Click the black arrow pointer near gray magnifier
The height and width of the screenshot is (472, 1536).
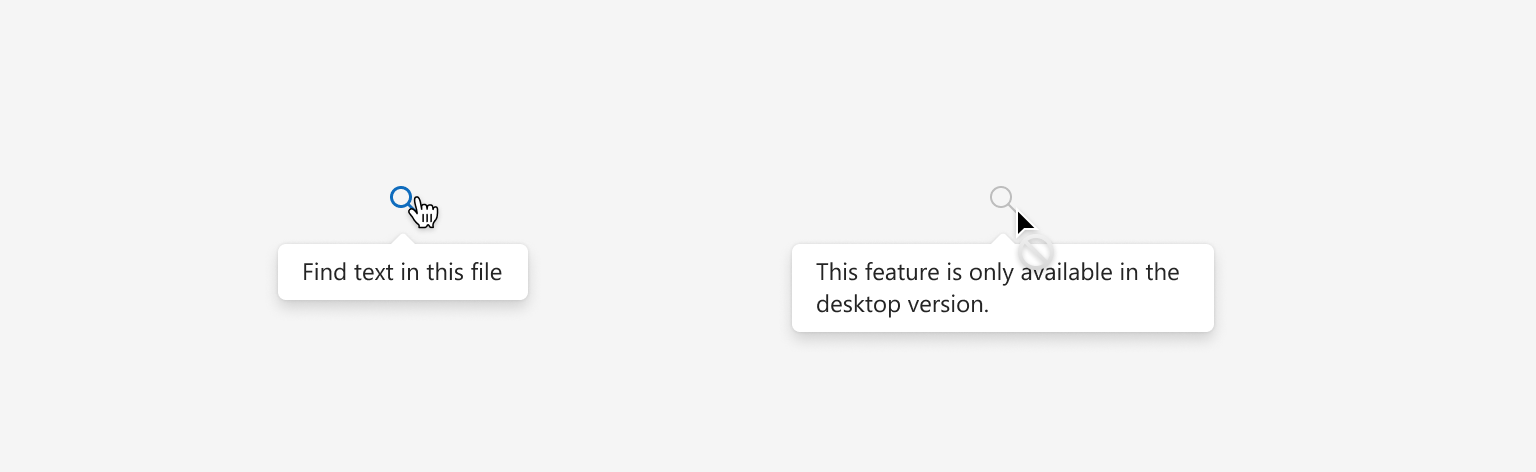point(1025,223)
